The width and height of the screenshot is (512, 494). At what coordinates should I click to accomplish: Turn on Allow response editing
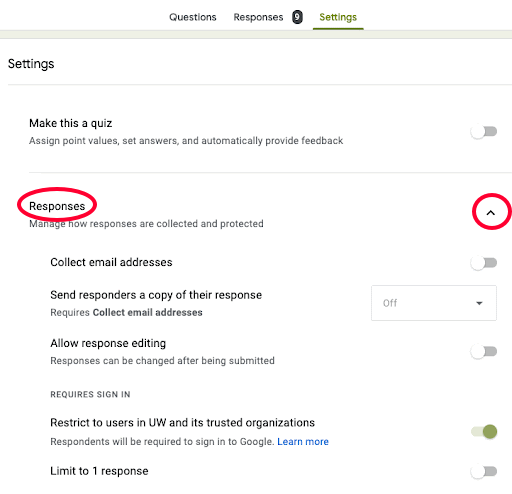[484, 352]
